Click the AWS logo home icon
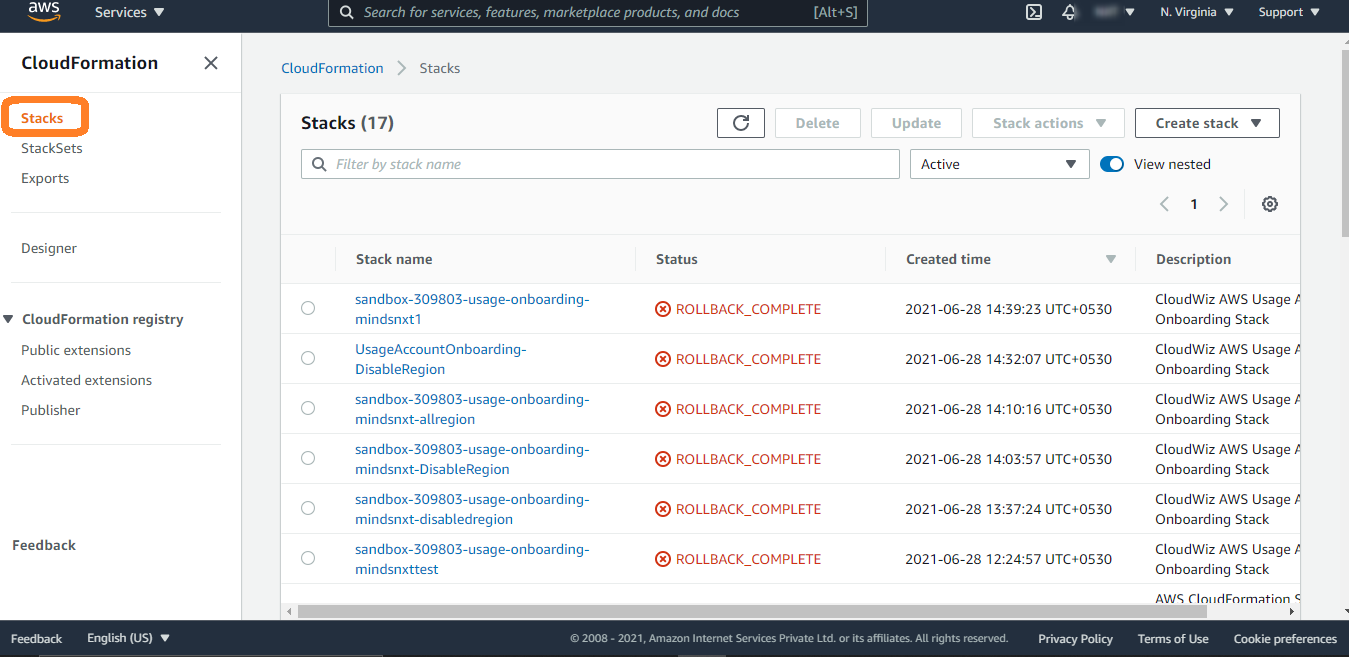 point(45,12)
